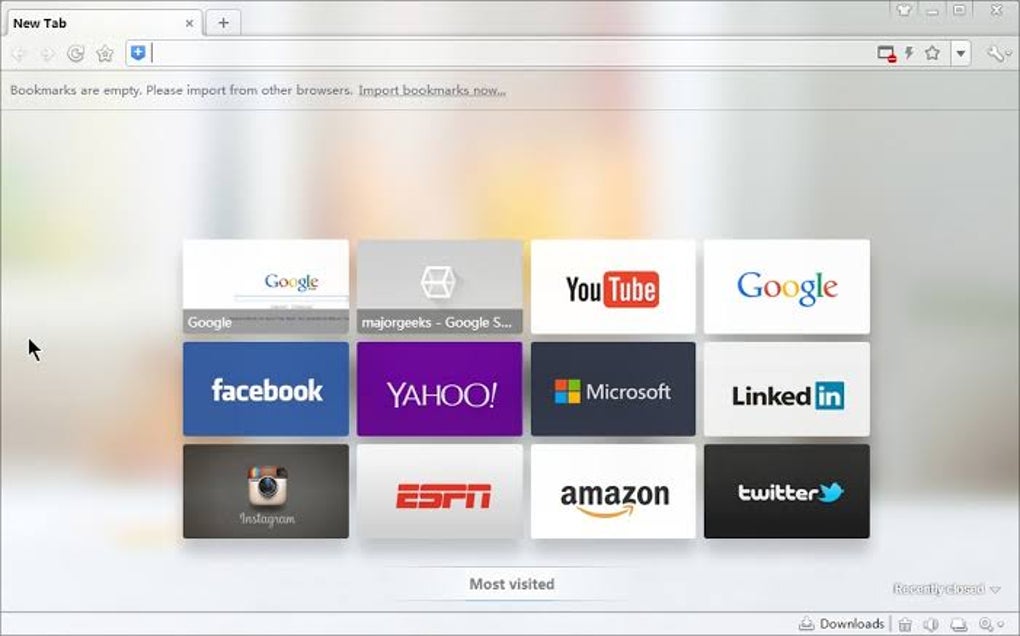Select the New Tab tab
This screenshot has height=636, width=1020.
pyautogui.click(x=104, y=23)
